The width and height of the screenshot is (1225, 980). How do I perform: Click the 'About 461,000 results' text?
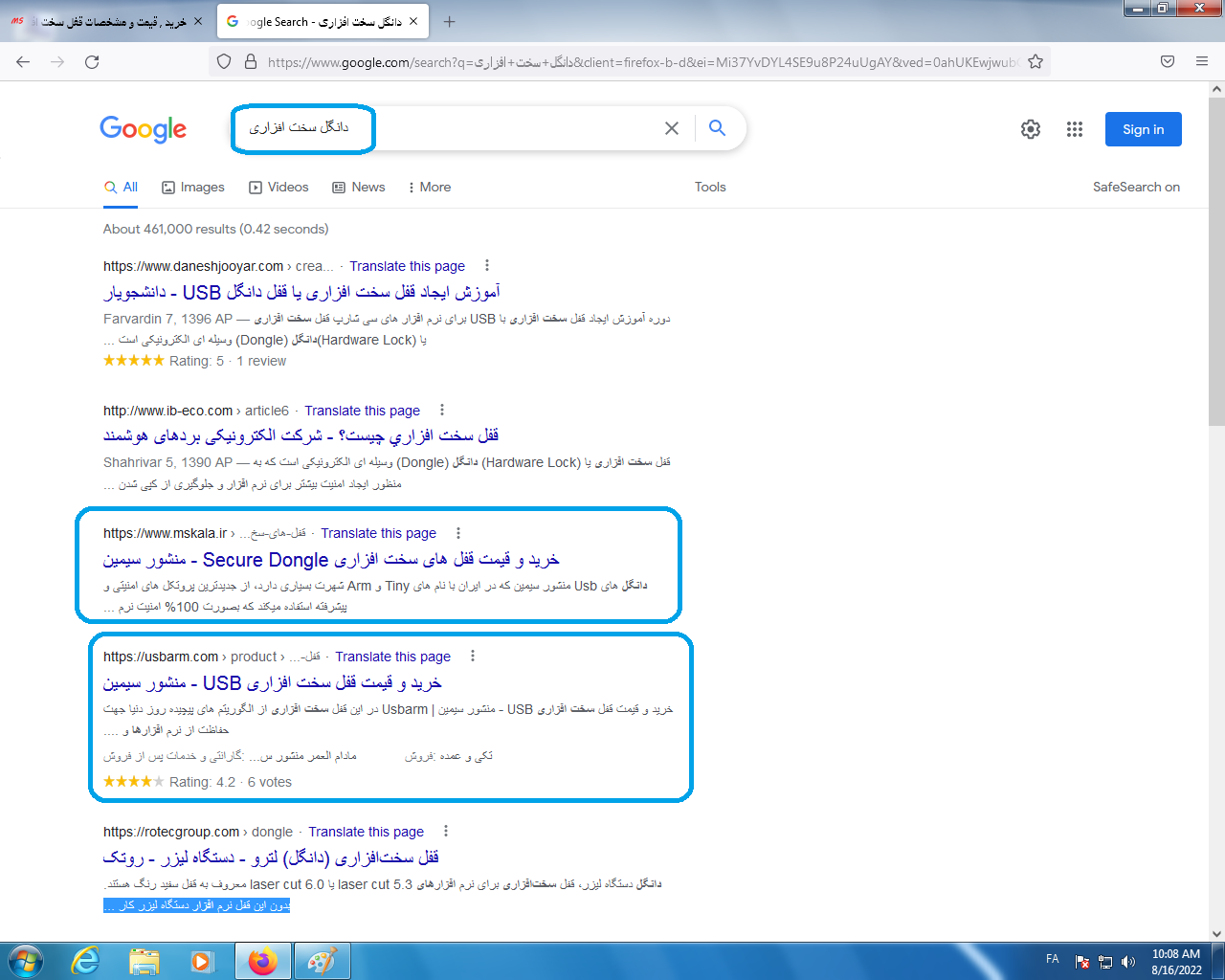[216, 229]
